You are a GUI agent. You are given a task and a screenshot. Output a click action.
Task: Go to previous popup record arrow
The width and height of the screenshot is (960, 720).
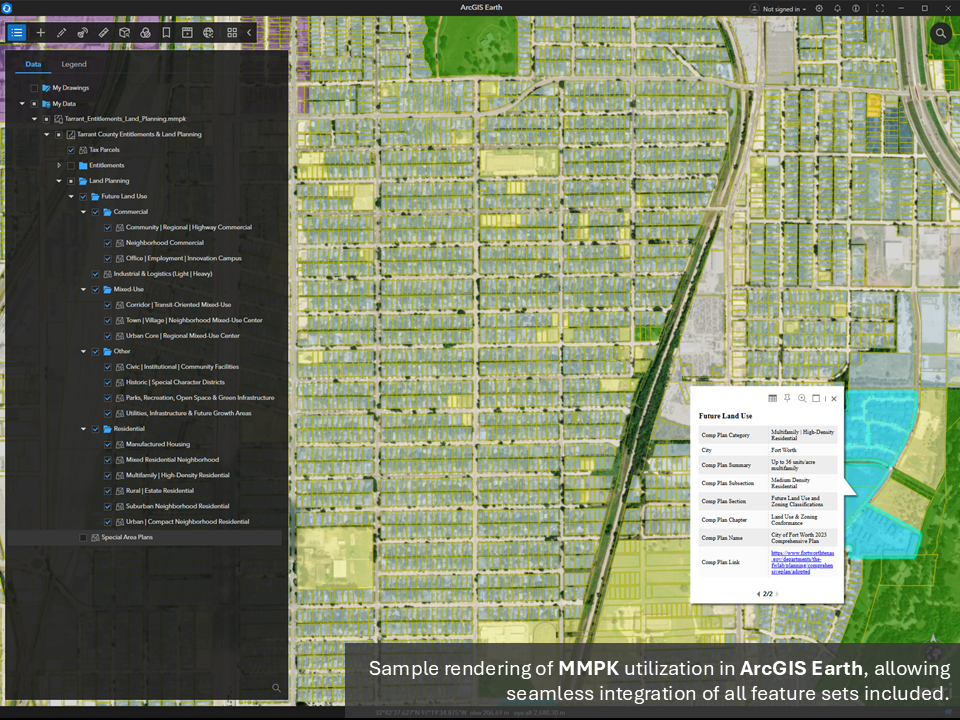click(759, 594)
